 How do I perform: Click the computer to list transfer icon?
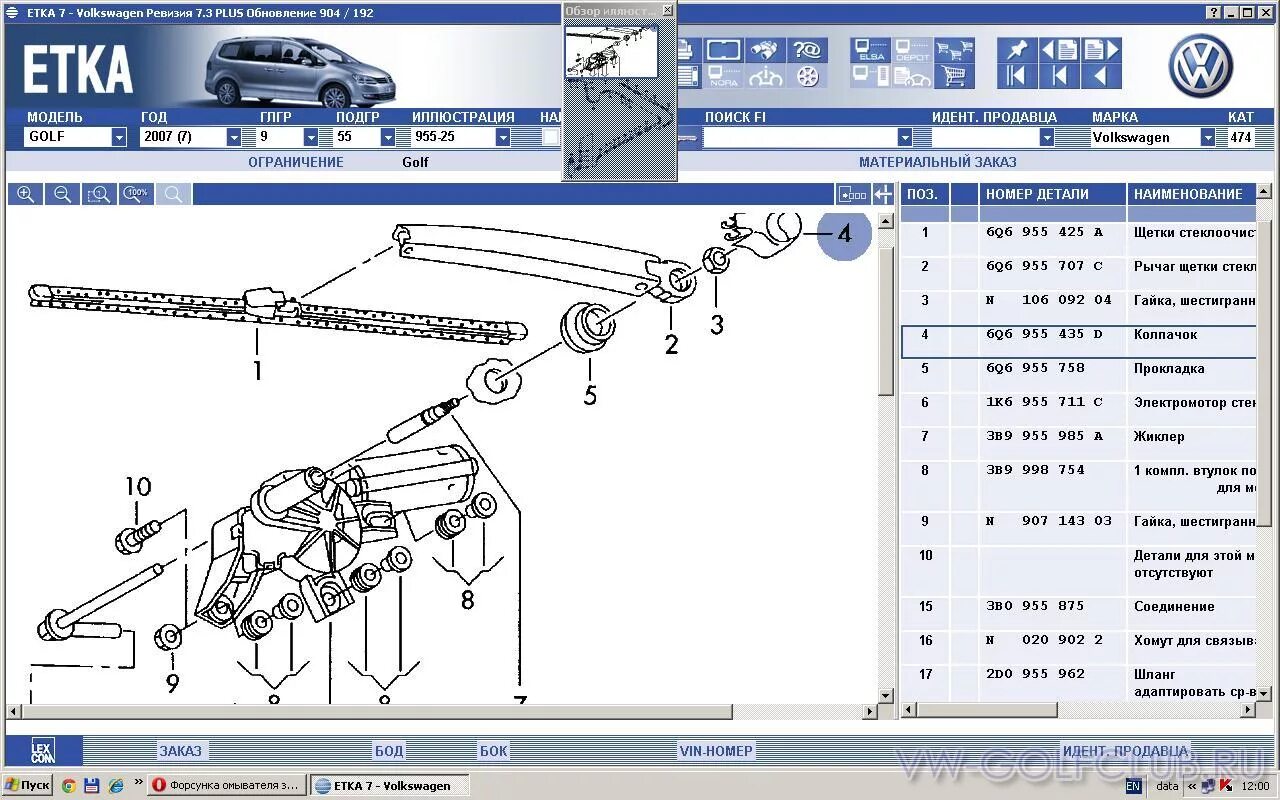[871, 76]
